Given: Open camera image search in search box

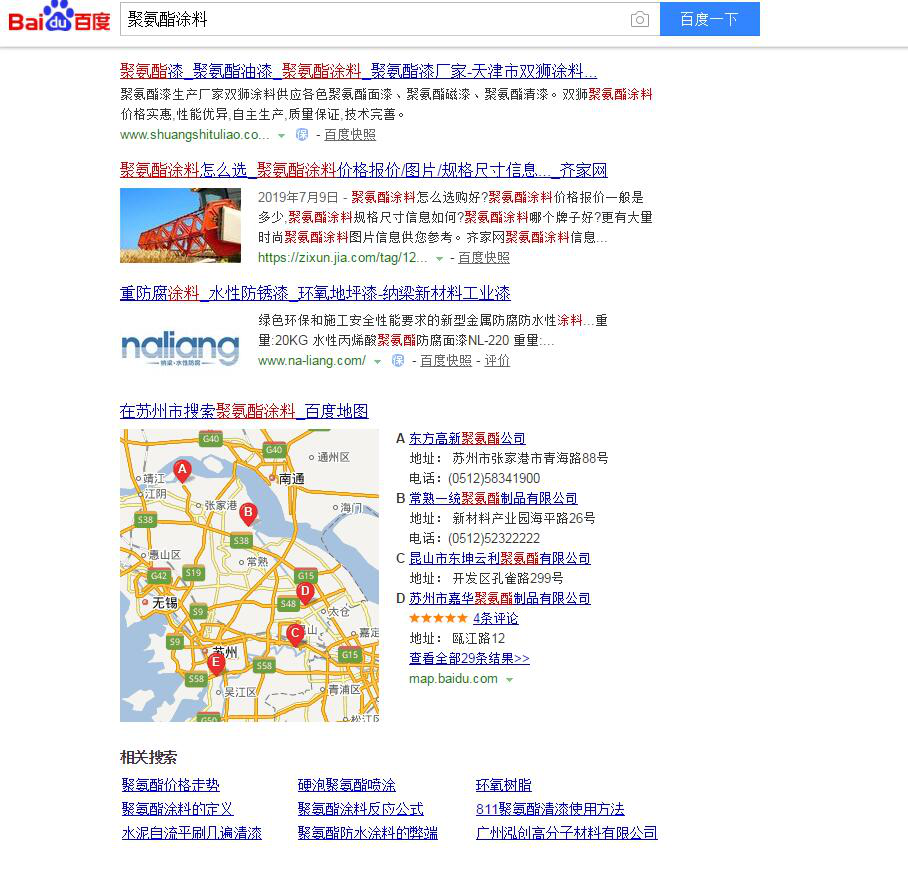Looking at the screenshot, I should (x=639, y=19).
